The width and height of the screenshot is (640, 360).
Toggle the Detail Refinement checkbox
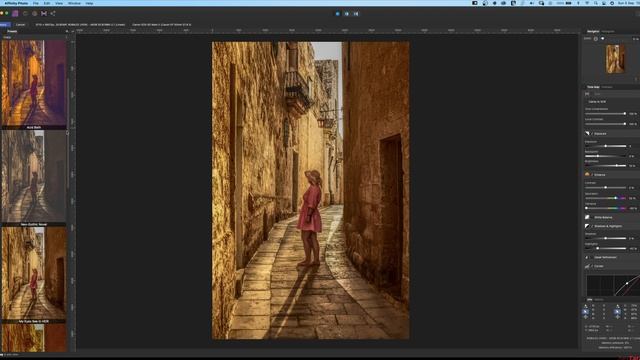click(592, 258)
